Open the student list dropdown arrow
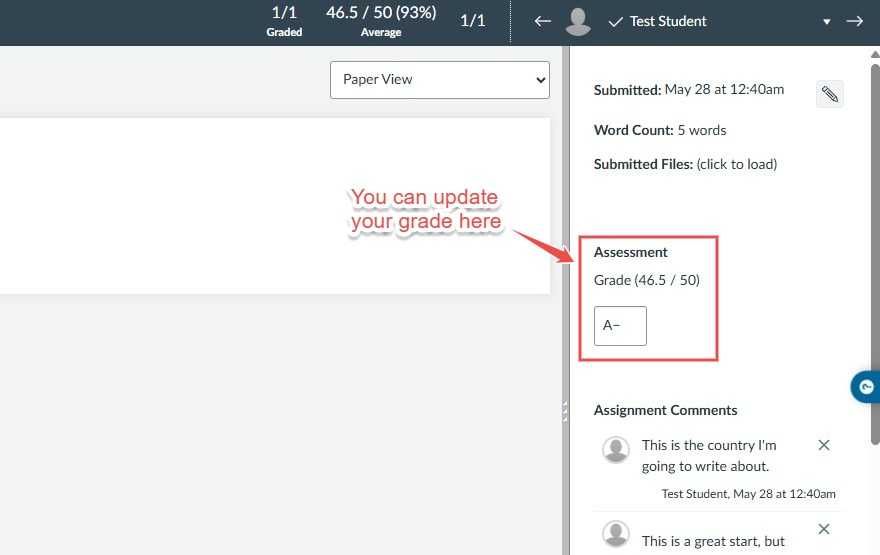Screen dimensions: 880x555 827,22
